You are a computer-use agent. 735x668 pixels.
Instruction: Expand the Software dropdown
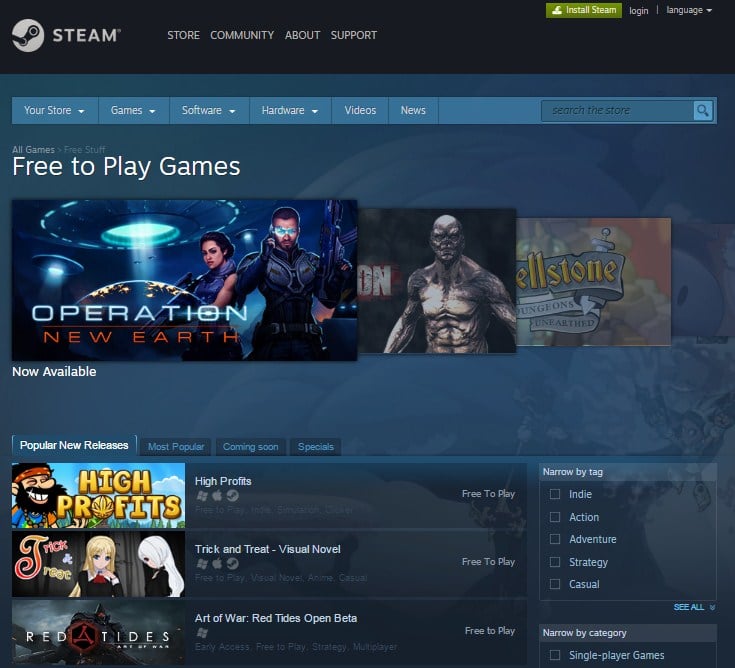point(209,111)
